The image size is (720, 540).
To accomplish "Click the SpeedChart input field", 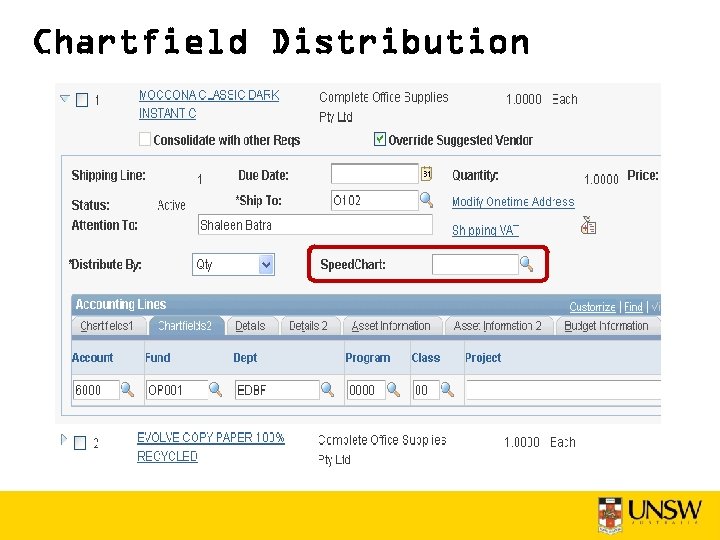I will click(475, 264).
